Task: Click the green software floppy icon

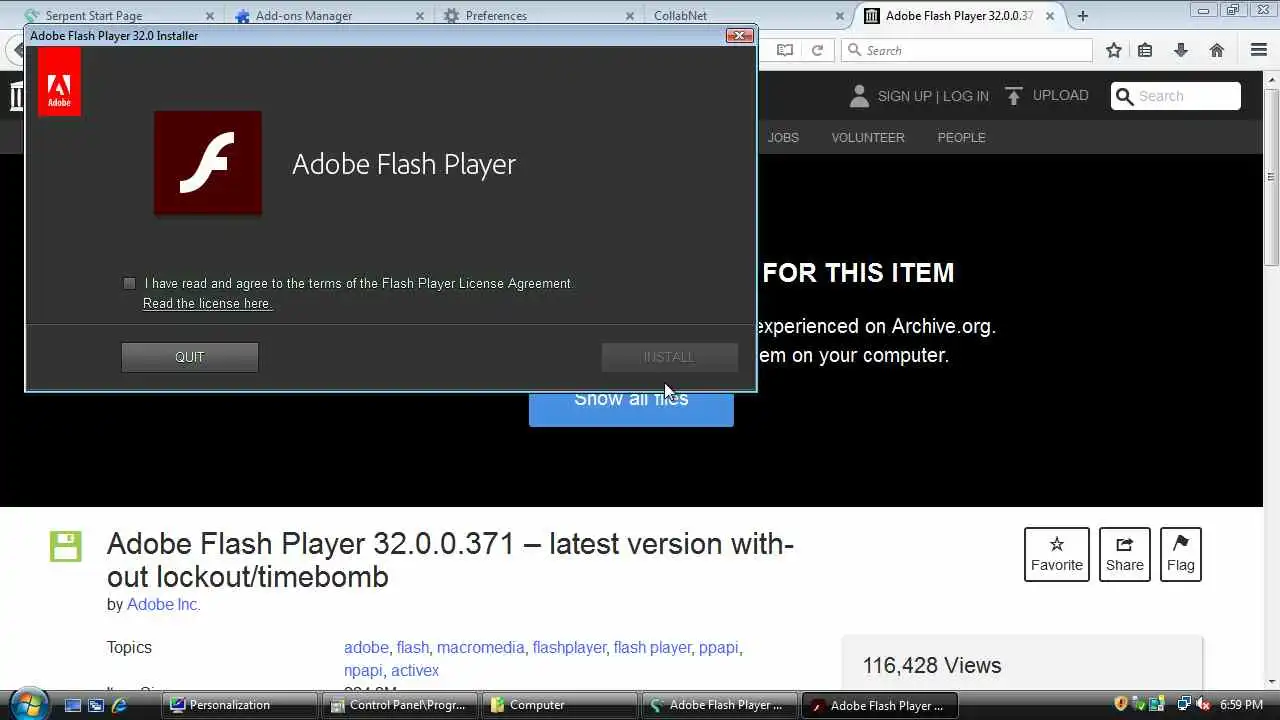Action: tap(66, 547)
